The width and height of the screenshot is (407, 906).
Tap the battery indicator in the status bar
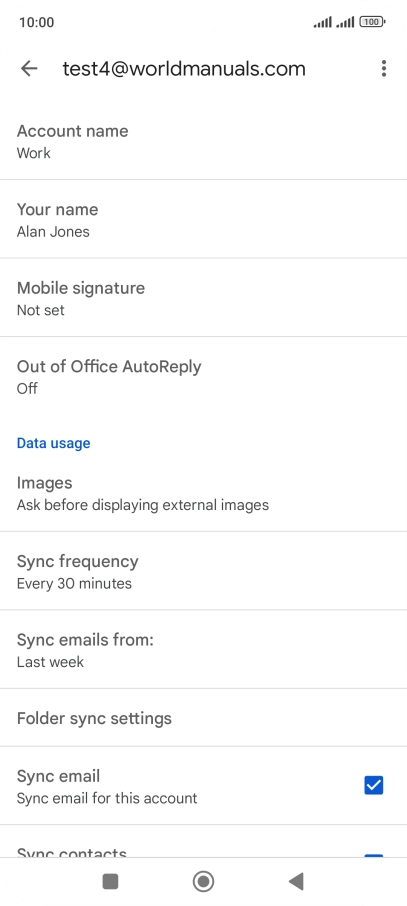[372, 22]
